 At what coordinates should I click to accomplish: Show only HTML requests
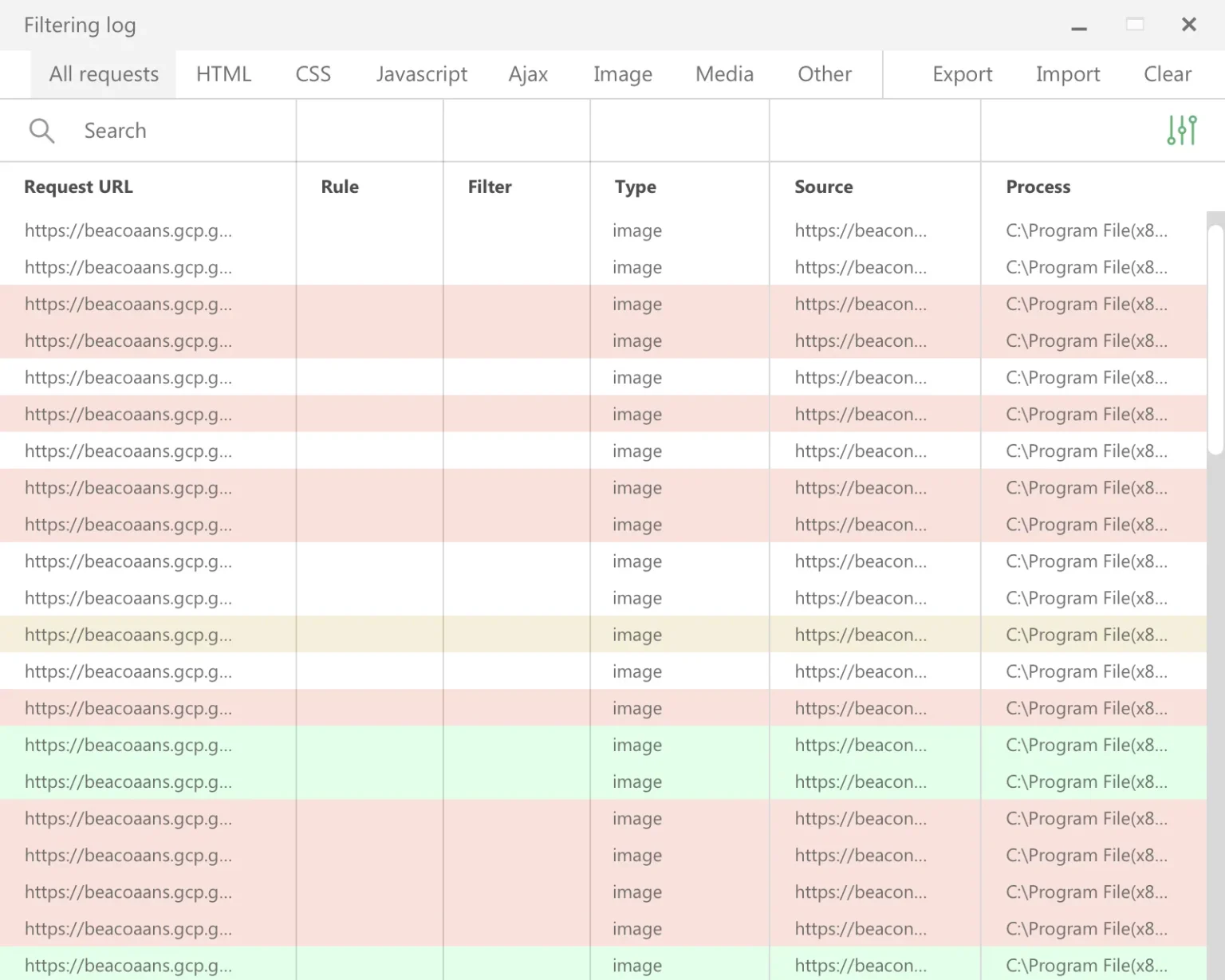[x=223, y=74]
